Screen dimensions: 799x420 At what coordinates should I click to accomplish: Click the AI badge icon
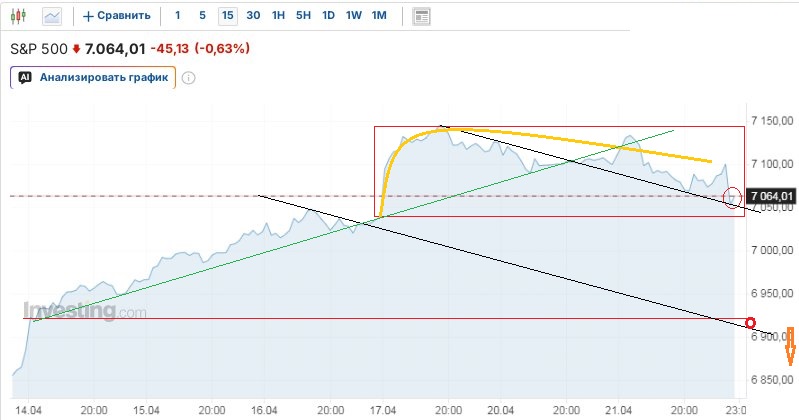[x=25, y=77]
